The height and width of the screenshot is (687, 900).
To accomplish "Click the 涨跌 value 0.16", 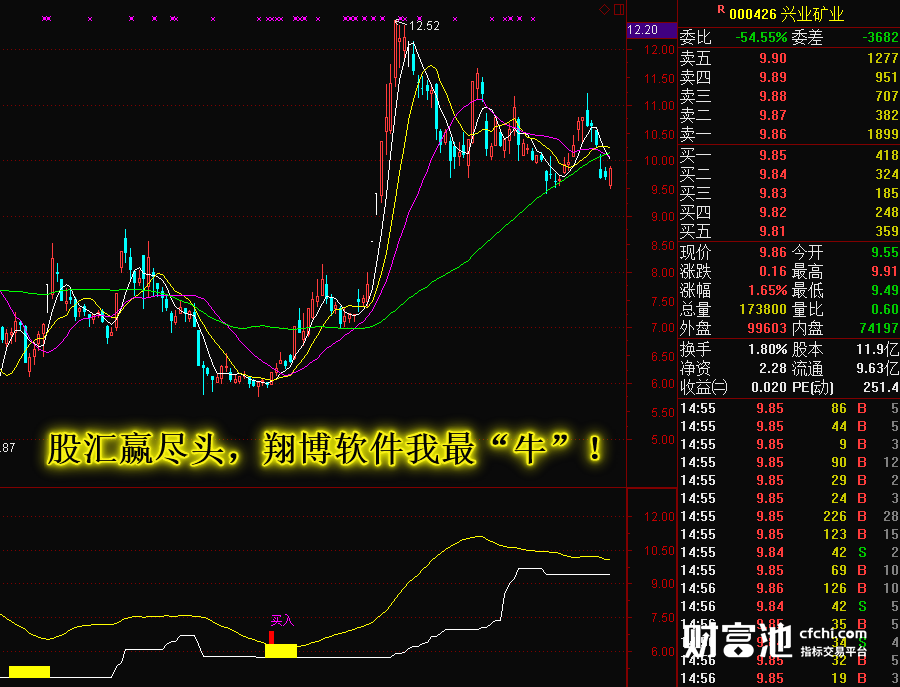I will point(773,271).
